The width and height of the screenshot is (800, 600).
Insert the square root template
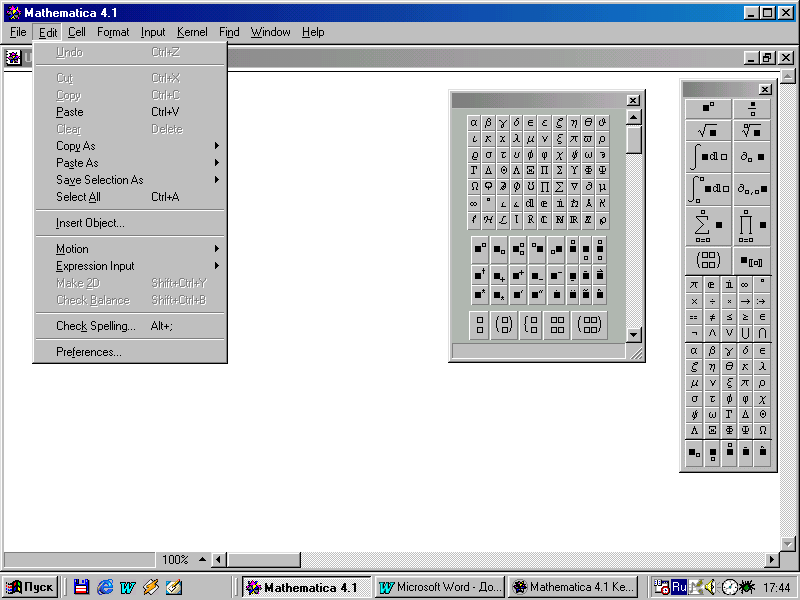point(709,131)
